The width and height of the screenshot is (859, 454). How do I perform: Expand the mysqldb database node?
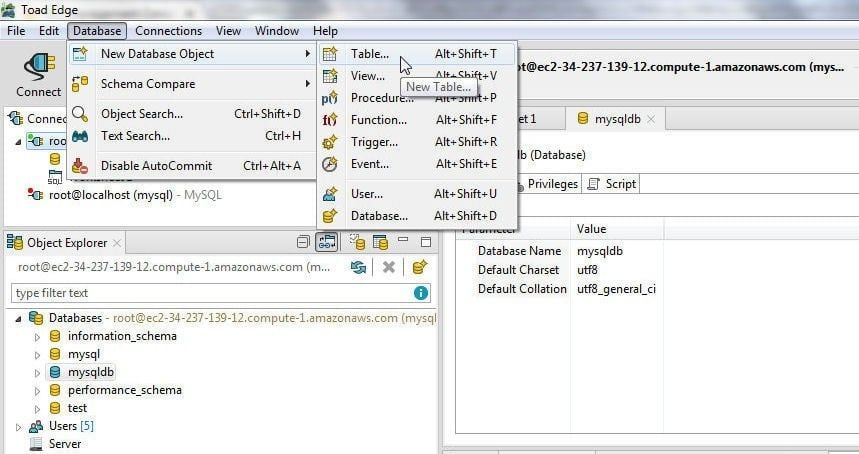(x=37, y=373)
